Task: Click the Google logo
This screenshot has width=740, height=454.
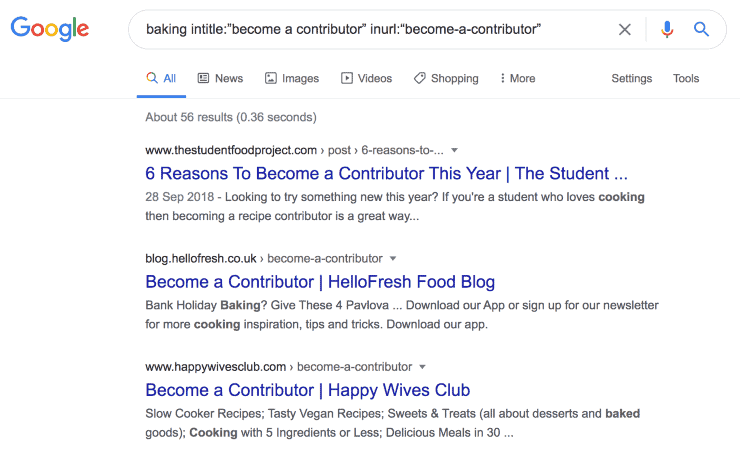Action: click(50, 28)
